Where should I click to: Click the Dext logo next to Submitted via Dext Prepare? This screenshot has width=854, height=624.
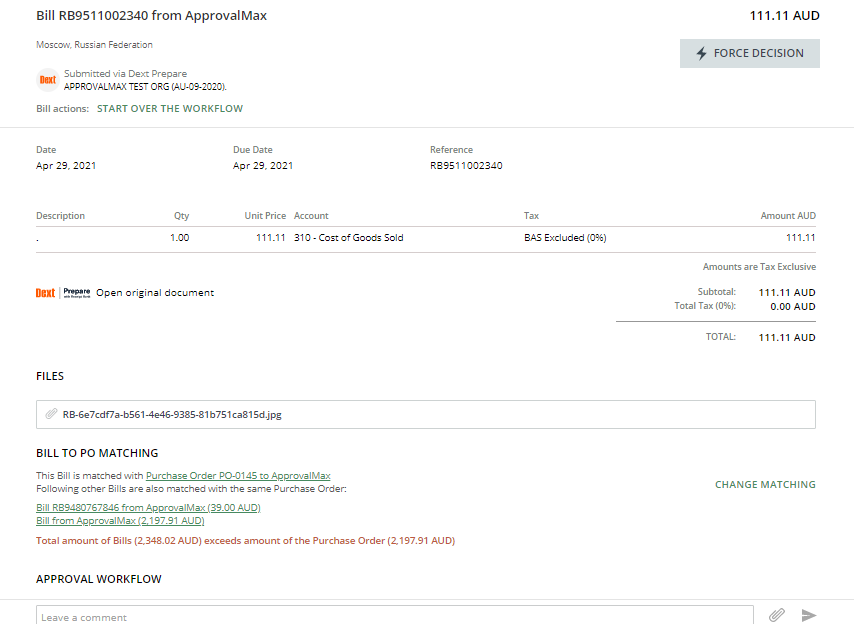[x=47, y=79]
